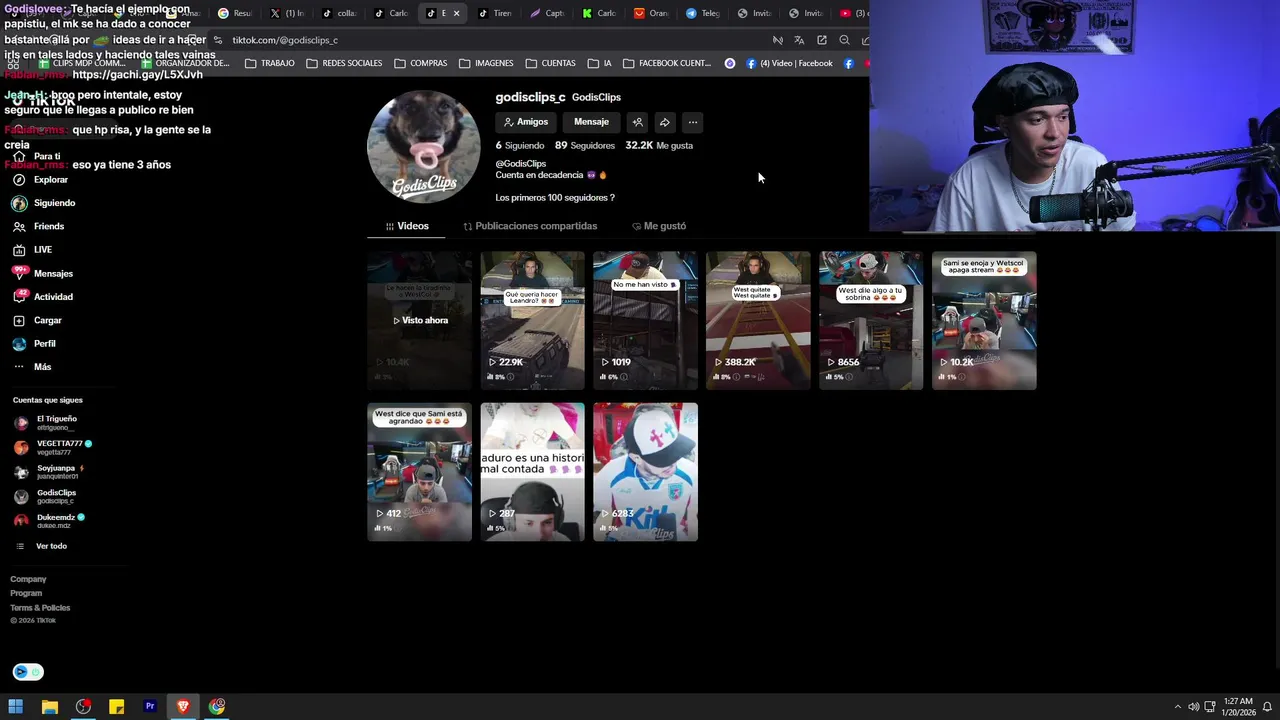The height and width of the screenshot is (720, 1280).
Task: Expand Company footer section
Action: 28,579
